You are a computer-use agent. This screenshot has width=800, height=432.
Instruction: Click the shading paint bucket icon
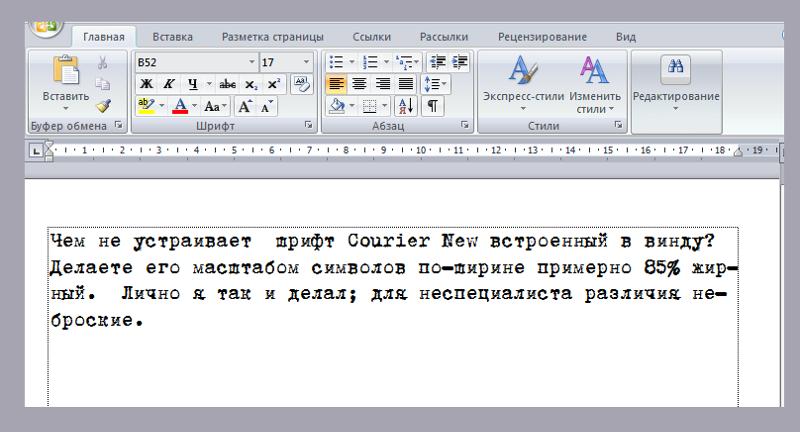point(337,106)
